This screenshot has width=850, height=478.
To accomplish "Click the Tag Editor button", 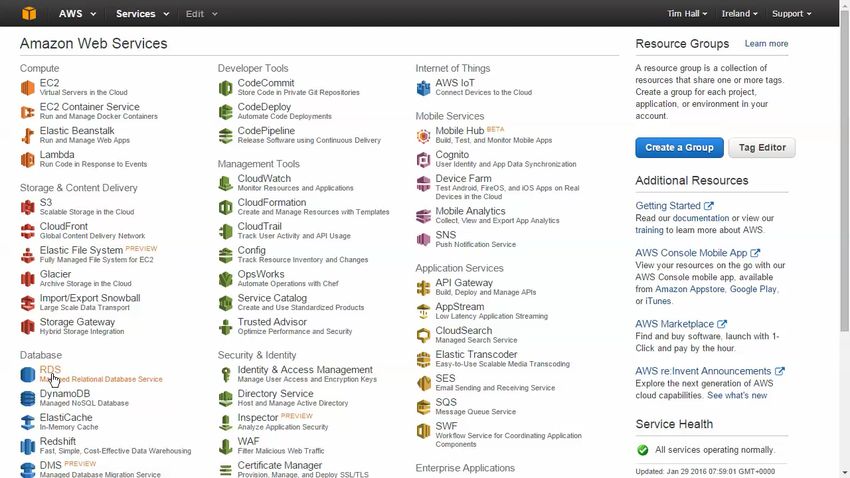I will coord(761,147).
